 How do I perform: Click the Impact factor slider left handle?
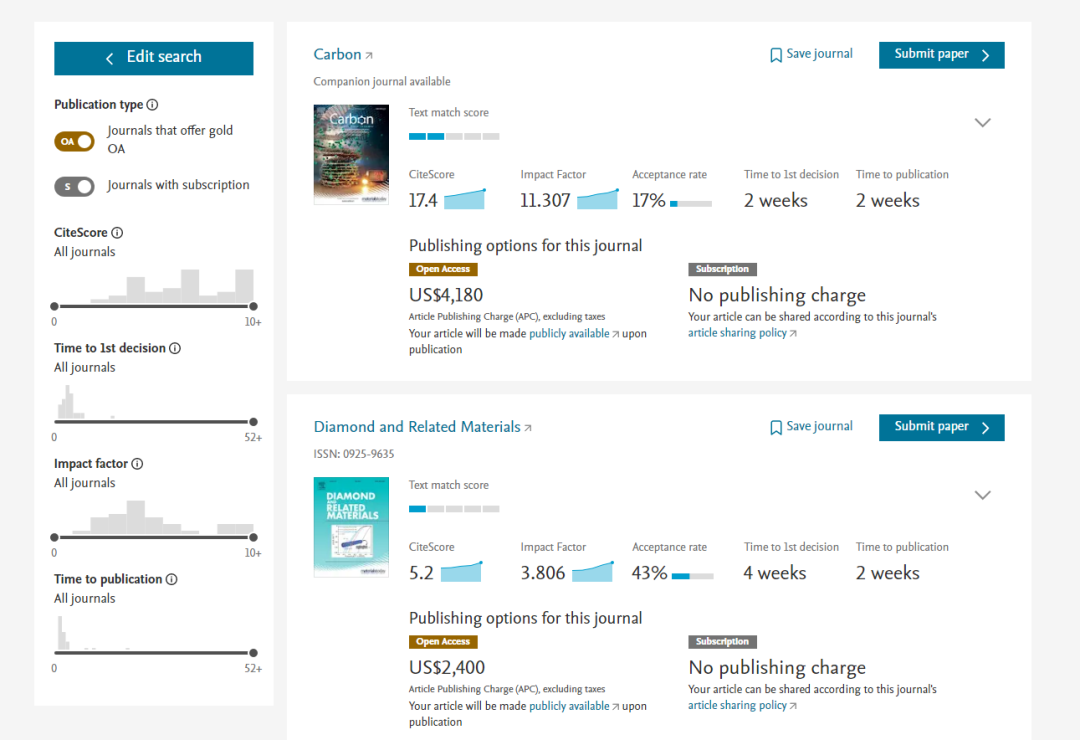tap(54, 537)
